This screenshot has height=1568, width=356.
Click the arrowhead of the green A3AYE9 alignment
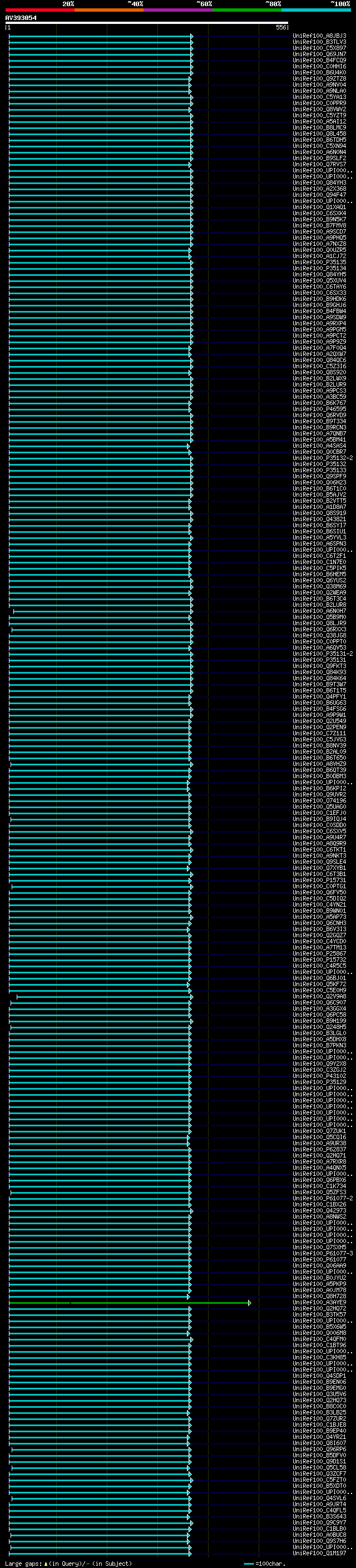click(x=250, y=1303)
